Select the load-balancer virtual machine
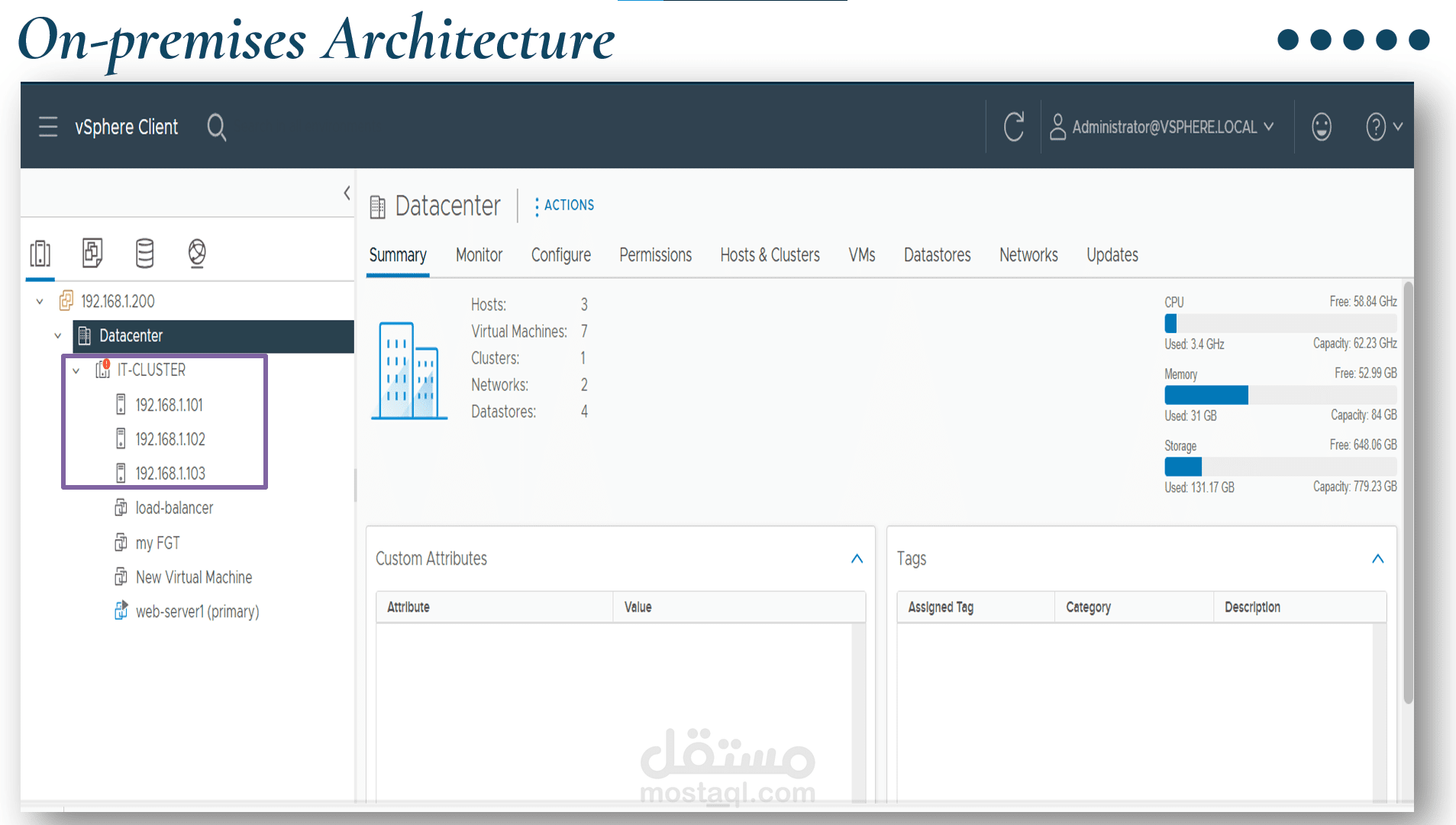Viewport: 1456px width, 825px height. (174, 508)
